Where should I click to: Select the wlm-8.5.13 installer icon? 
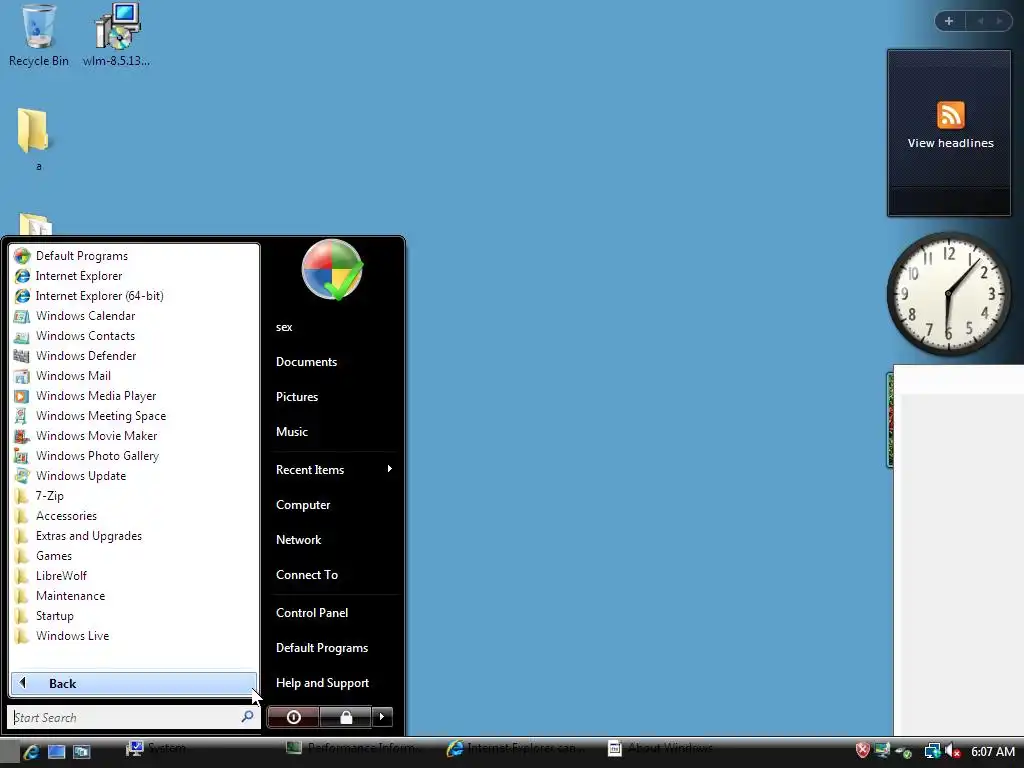[116, 36]
